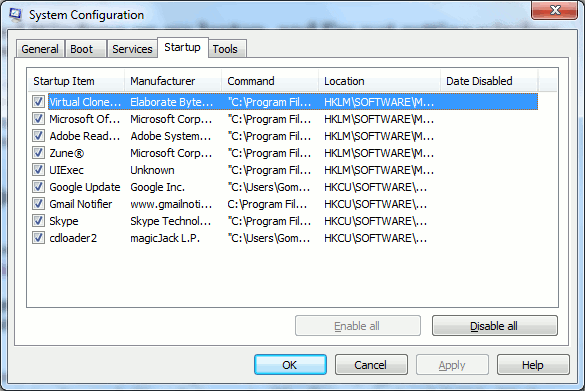The height and width of the screenshot is (391, 585).
Task: Uncheck the UIExec startup checkbox
Action: (x=38, y=169)
